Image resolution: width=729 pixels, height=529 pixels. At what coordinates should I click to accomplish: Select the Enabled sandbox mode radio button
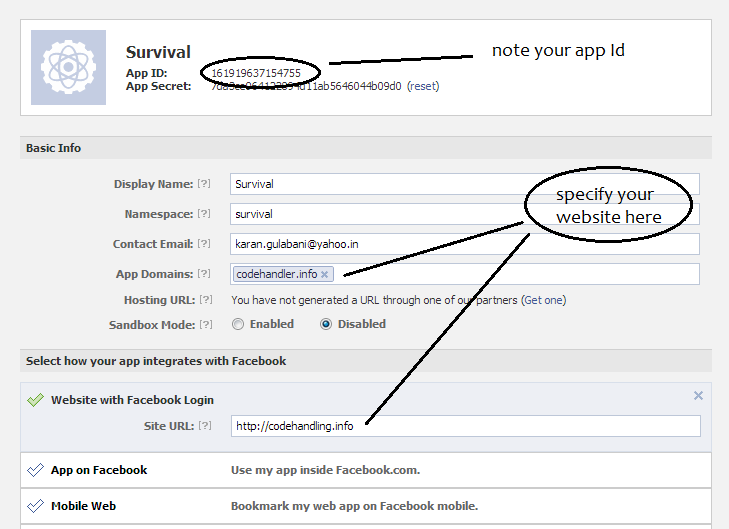click(238, 324)
